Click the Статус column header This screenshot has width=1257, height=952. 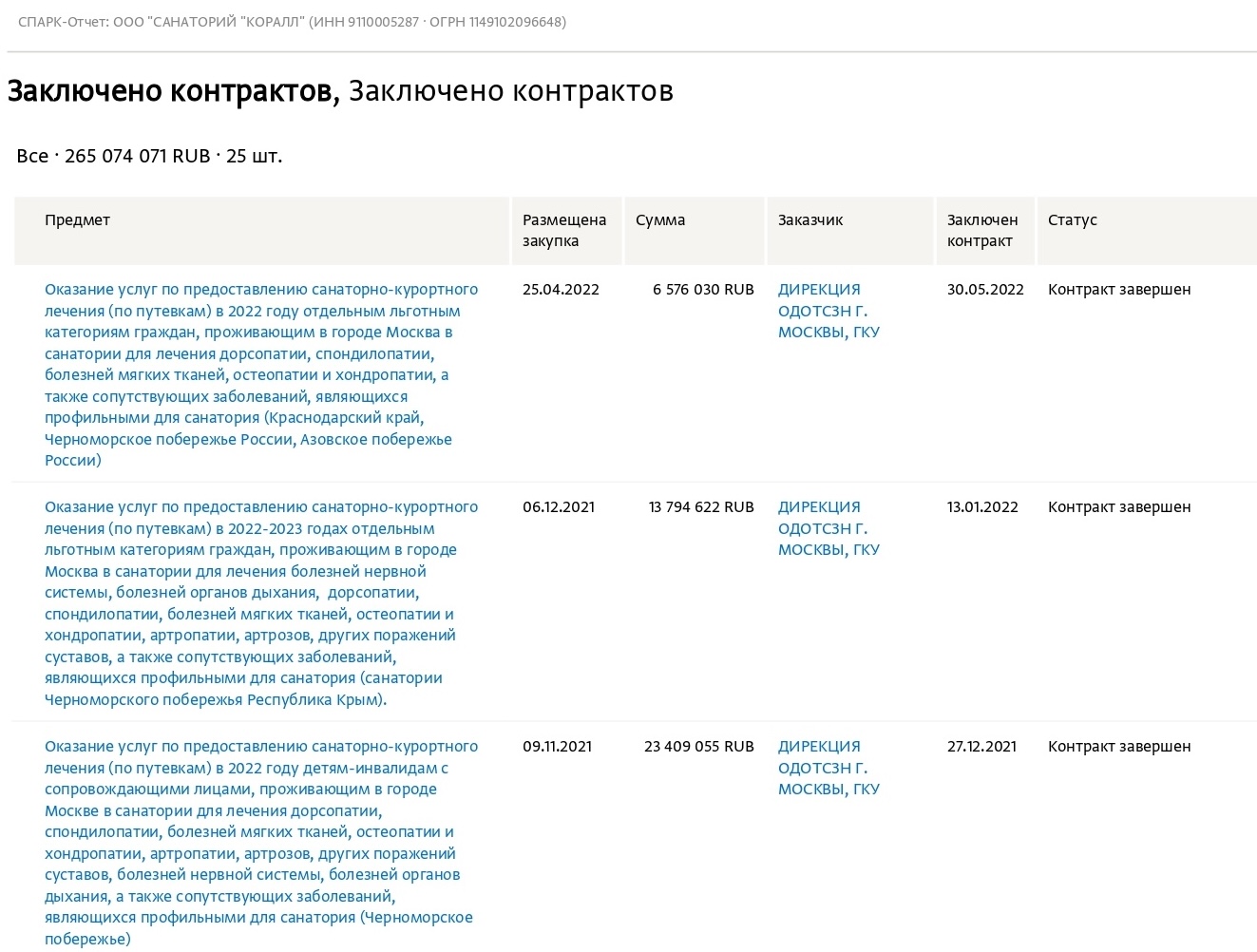coord(1073,219)
